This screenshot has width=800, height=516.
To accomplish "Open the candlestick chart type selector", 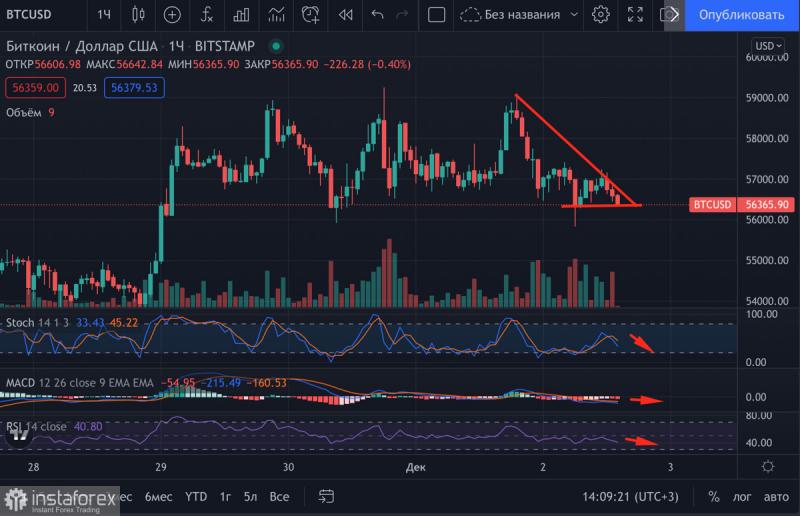I will [x=138, y=14].
